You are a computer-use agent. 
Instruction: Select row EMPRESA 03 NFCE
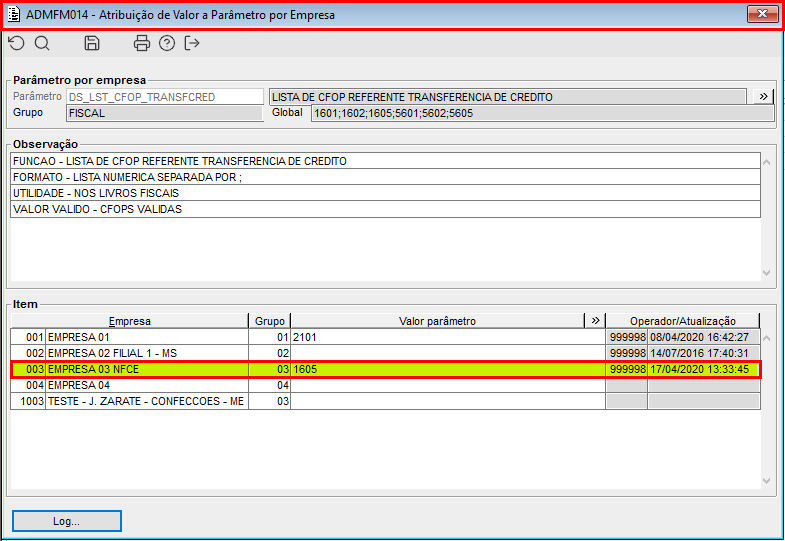[x=385, y=369]
